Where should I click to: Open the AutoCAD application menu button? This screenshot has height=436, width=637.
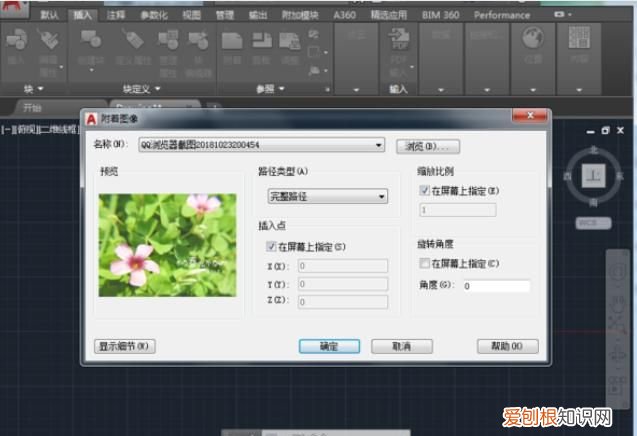[14, 8]
